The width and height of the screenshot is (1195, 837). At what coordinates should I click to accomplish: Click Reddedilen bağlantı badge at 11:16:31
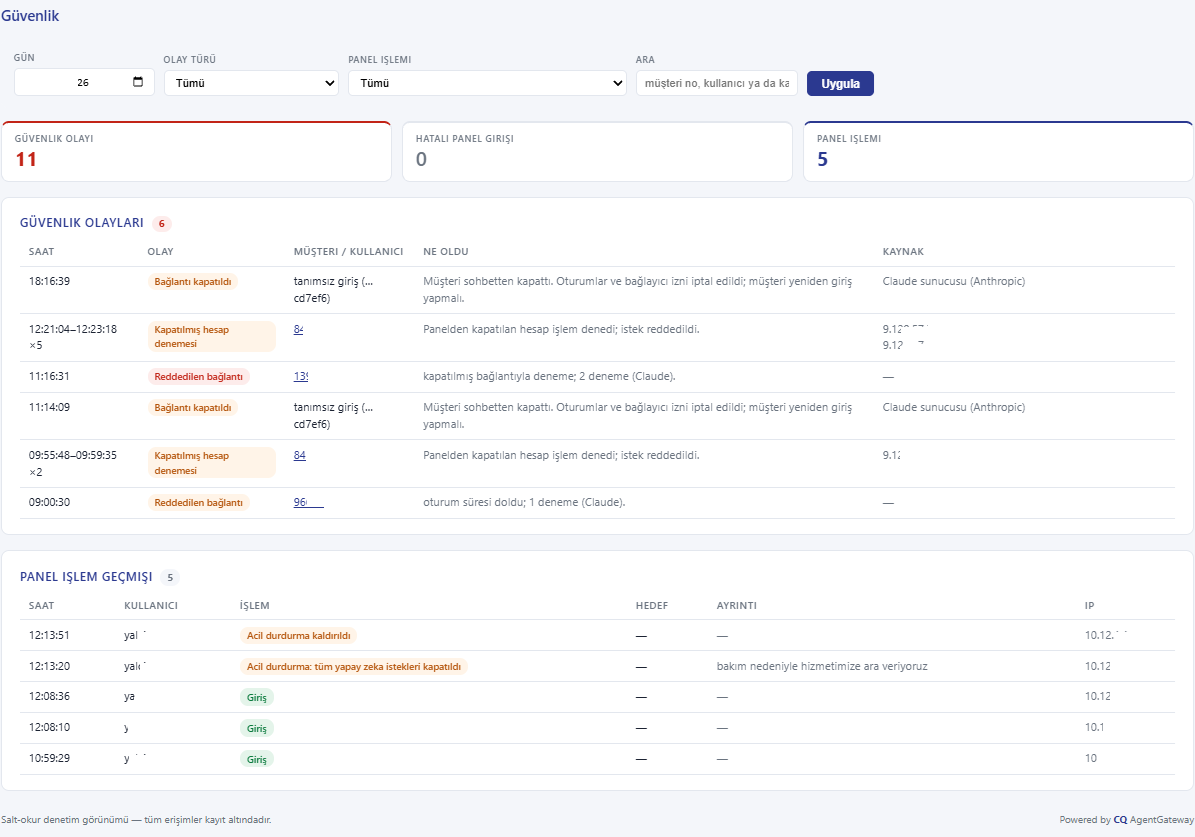198,377
